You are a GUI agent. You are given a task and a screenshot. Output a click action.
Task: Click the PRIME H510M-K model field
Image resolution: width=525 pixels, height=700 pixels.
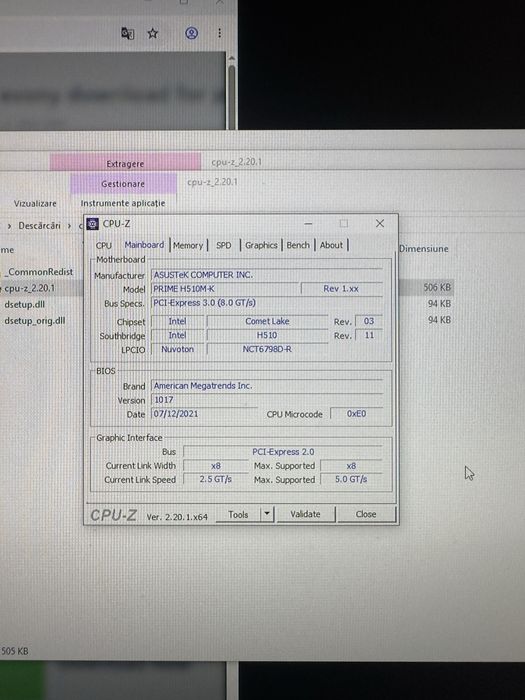point(225,289)
